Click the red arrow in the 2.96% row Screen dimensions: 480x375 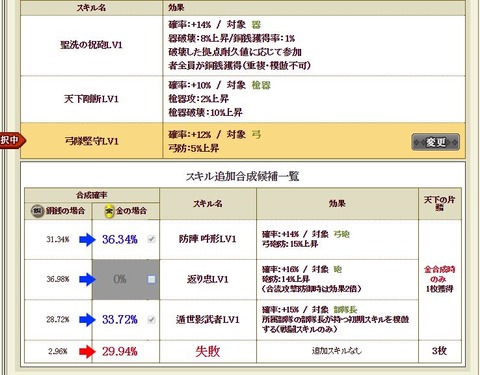click(87, 351)
